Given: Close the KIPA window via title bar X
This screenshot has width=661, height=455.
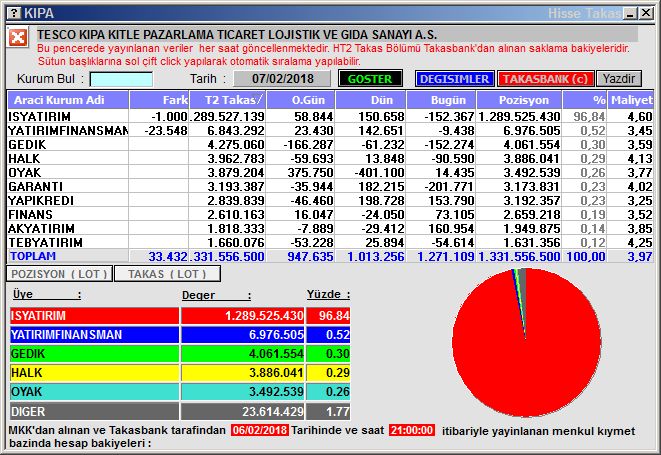Looking at the screenshot, I should click(645, 13).
